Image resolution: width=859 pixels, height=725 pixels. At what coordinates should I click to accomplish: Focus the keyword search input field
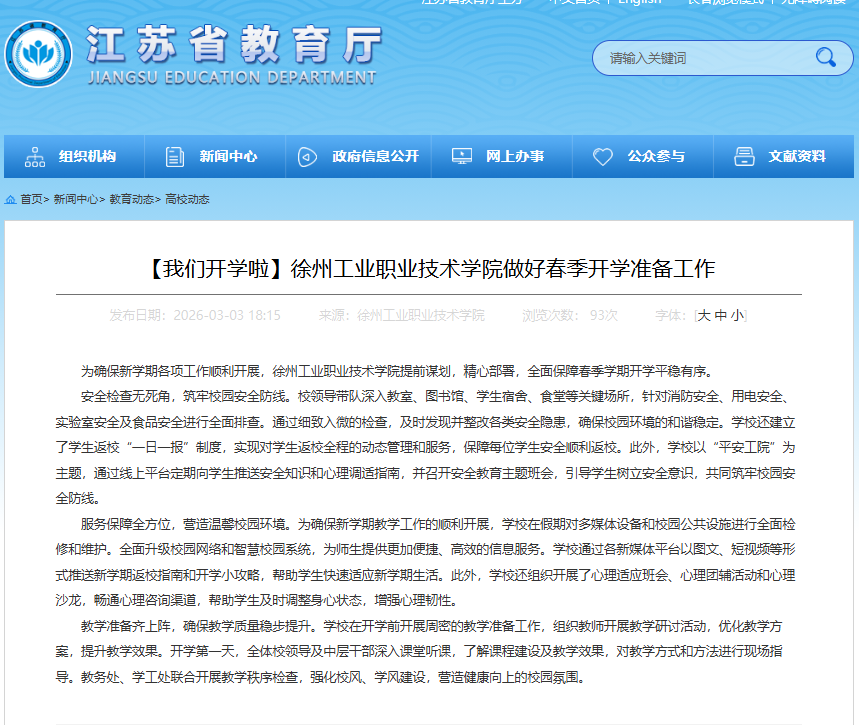tap(700, 58)
